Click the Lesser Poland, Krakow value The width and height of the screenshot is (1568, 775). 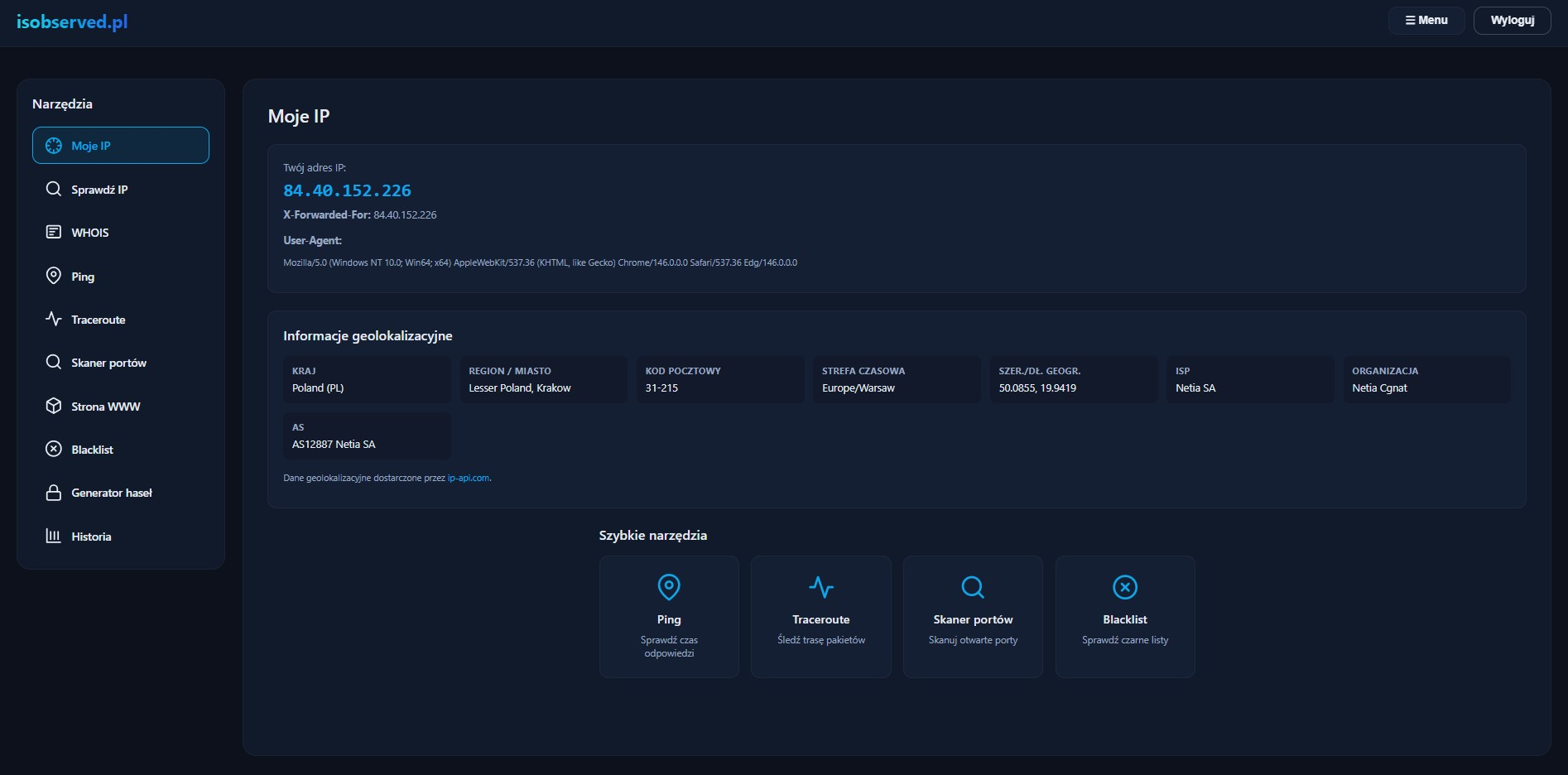520,387
